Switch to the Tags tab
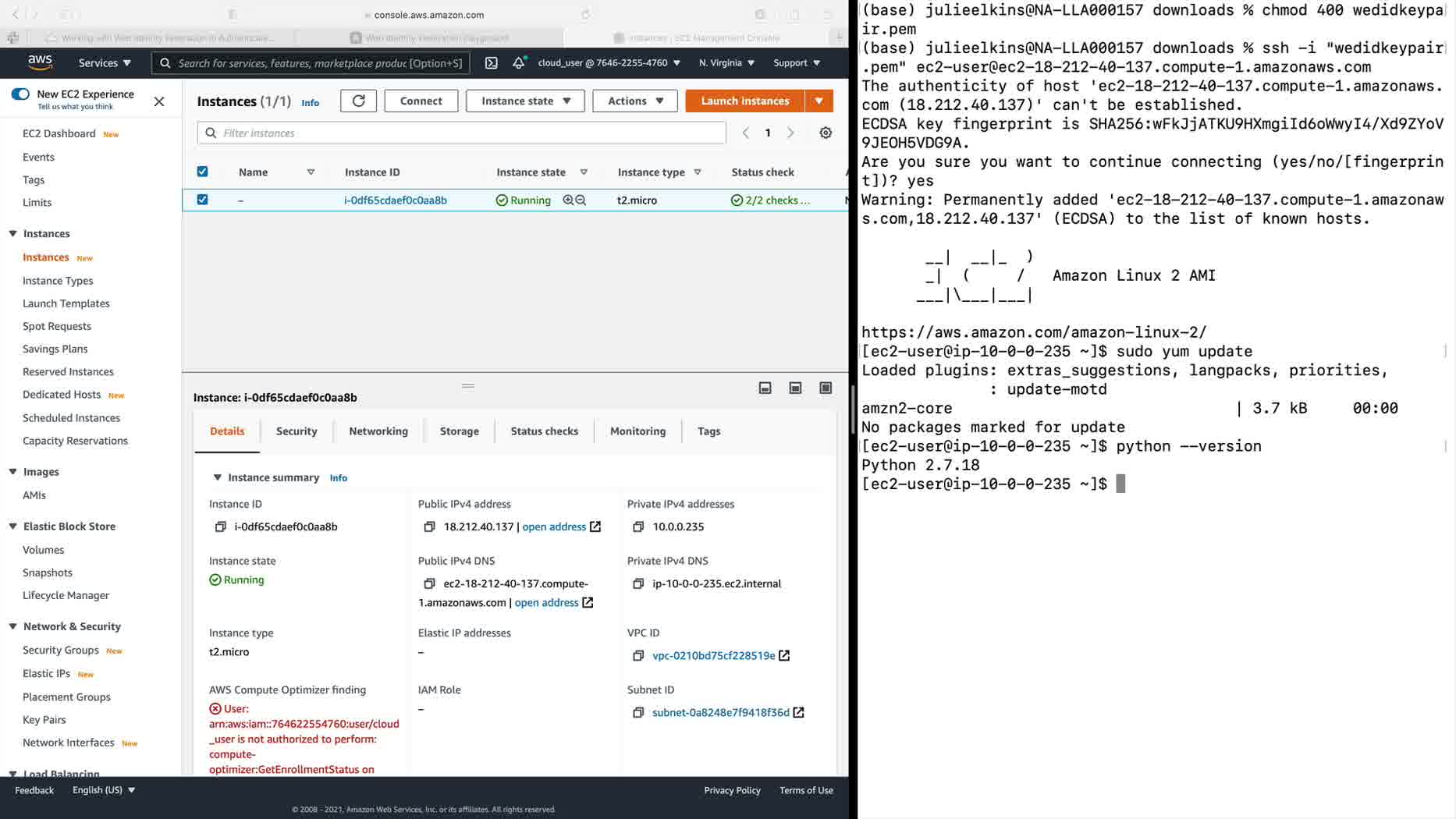Viewport: 1456px width, 819px height. coord(709,431)
